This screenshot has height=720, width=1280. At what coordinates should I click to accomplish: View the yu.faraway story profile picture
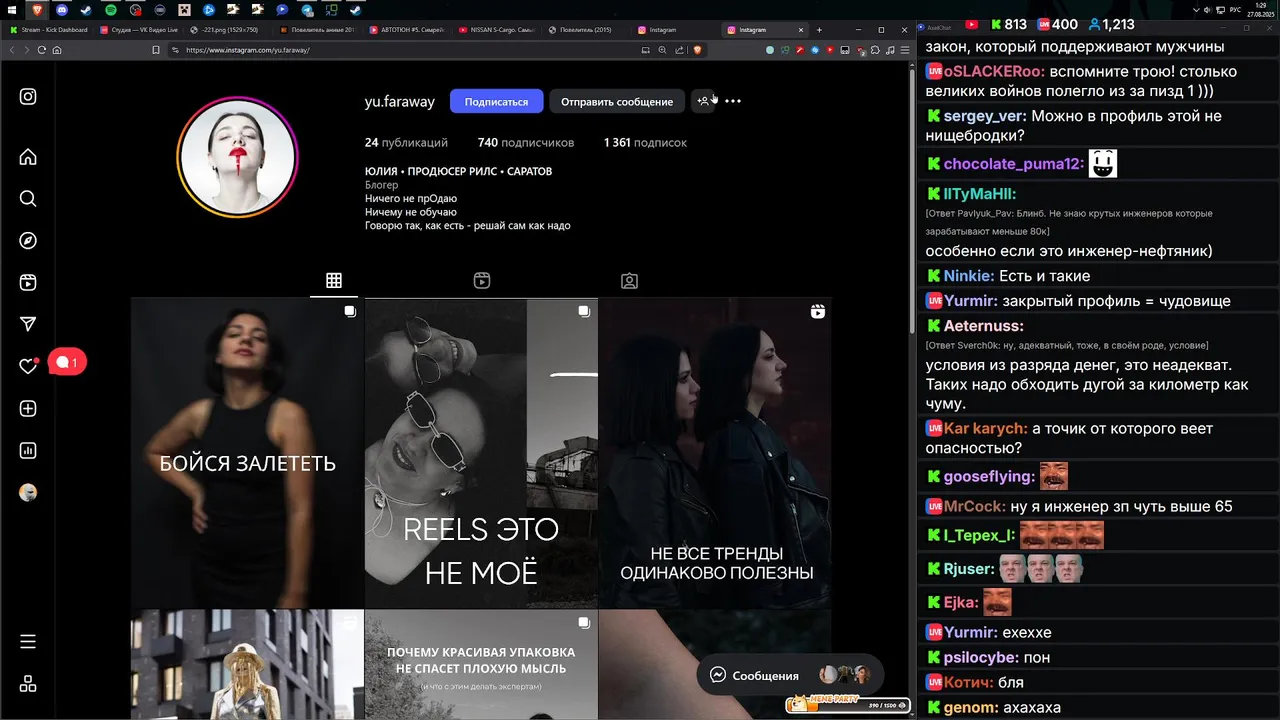point(238,157)
